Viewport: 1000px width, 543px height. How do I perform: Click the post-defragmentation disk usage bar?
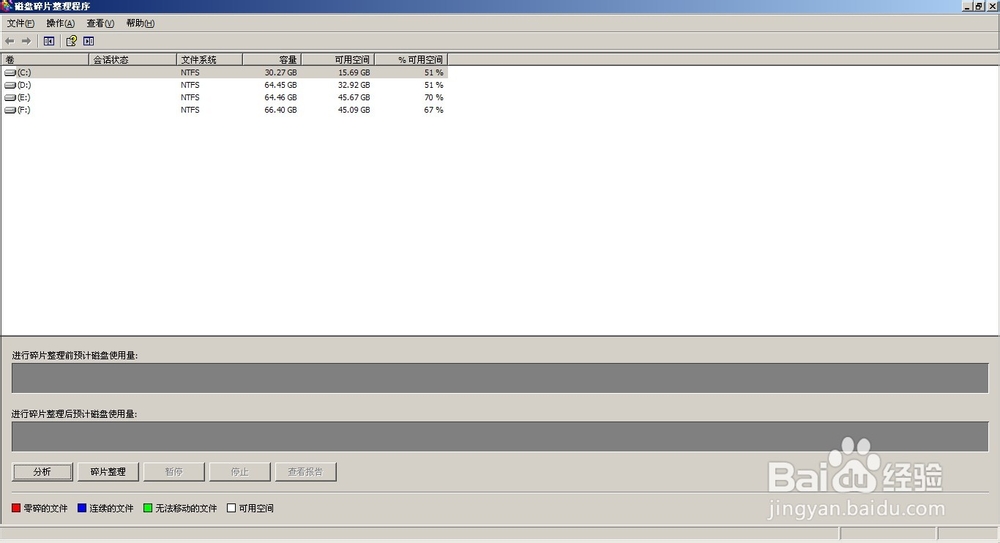(500, 436)
